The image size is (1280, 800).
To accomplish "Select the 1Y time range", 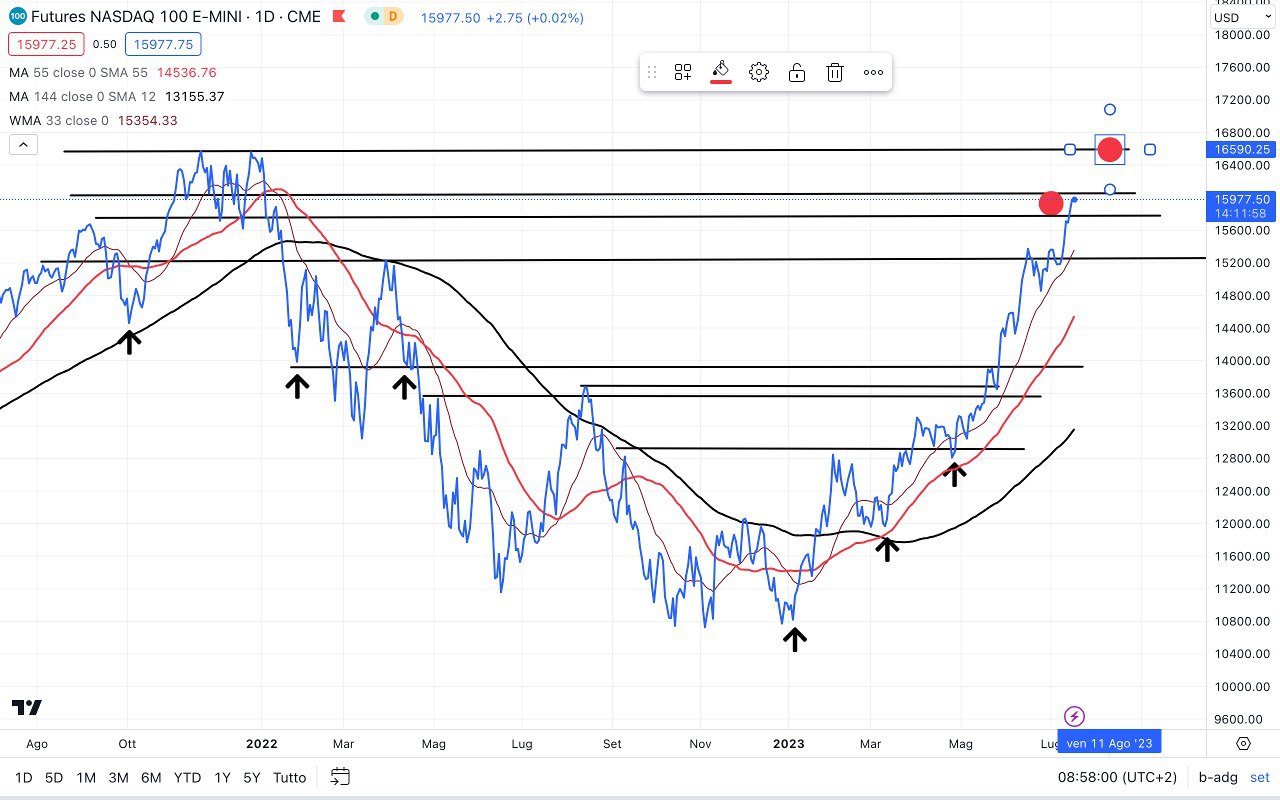I will (x=222, y=777).
